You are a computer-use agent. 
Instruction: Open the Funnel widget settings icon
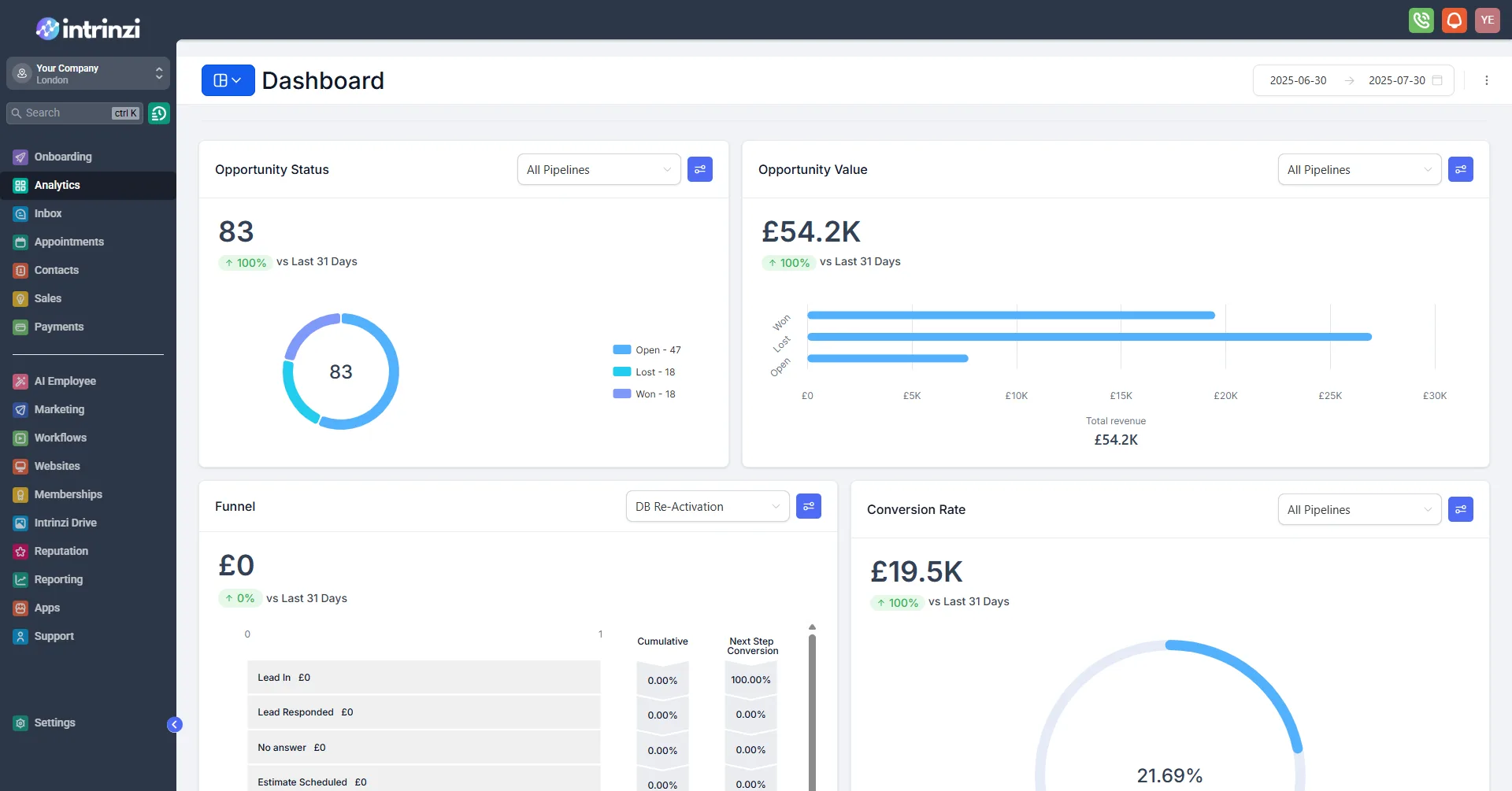click(x=809, y=506)
